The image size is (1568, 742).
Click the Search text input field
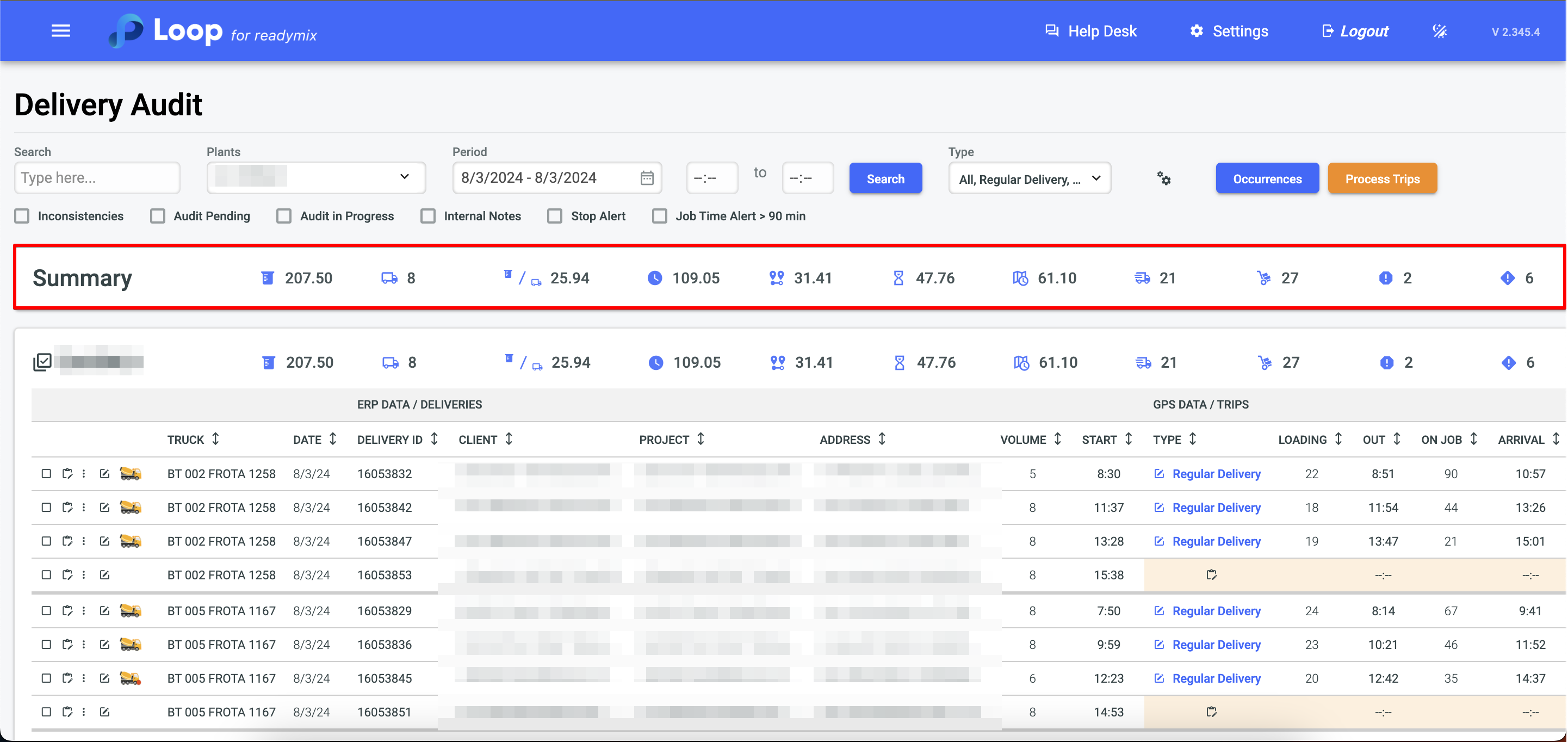[97, 178]
